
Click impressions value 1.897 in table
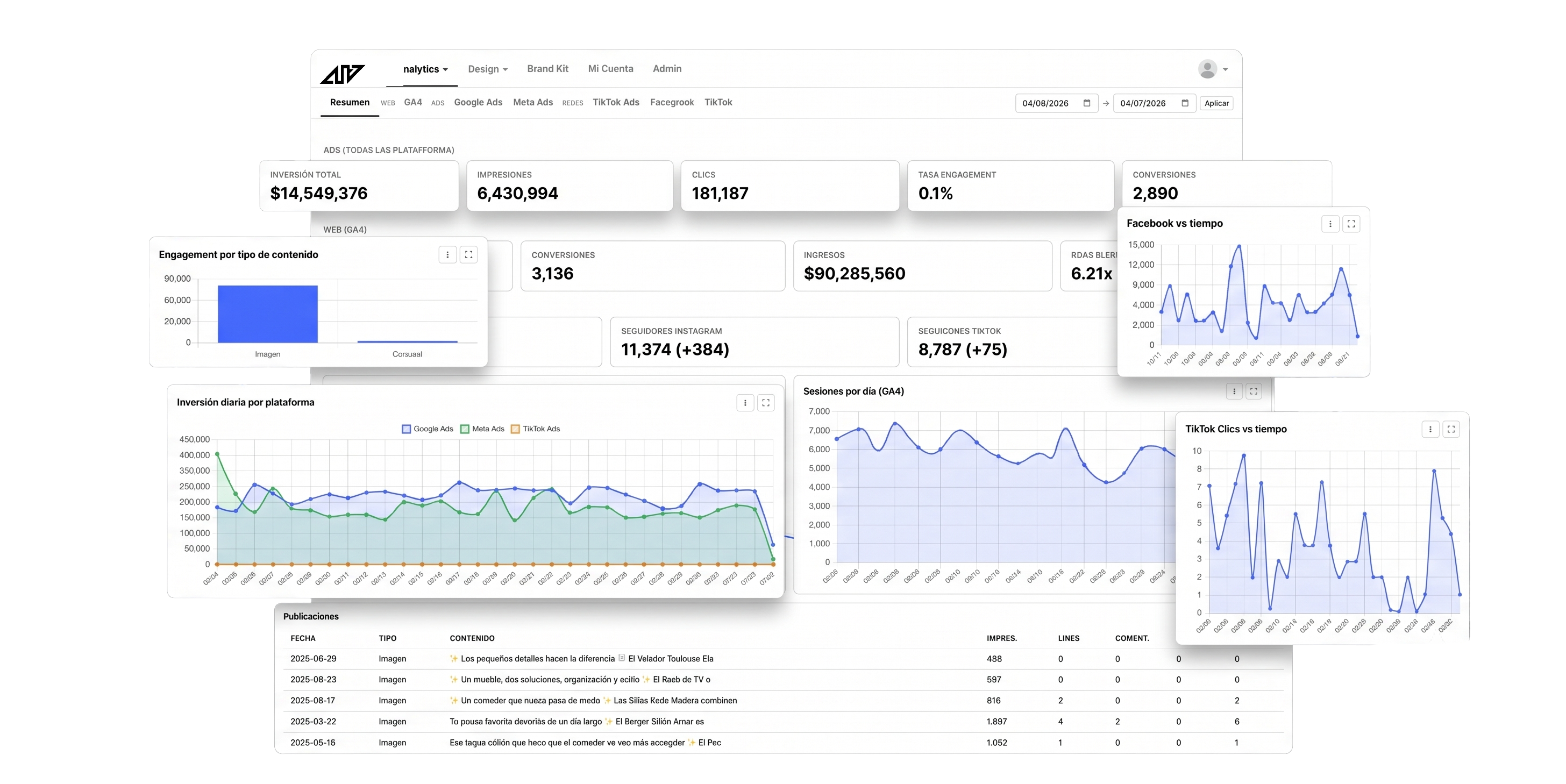click(996, 722)
